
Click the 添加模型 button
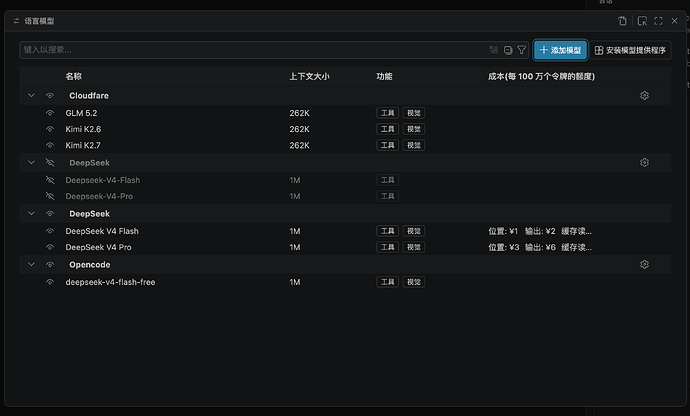coord(560,50)
